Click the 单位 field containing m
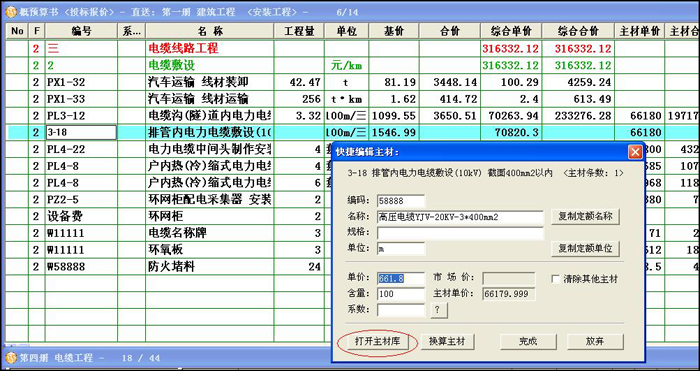This screenshot has height=371, width=700. click(401, 249)
